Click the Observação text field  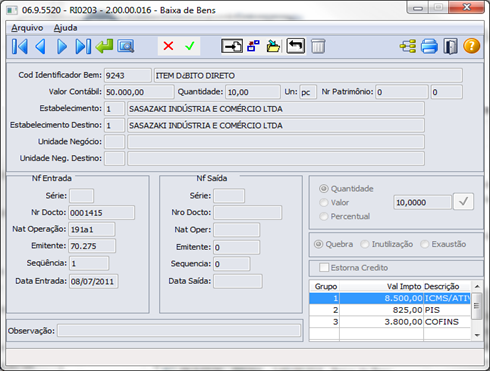[x=179, y=331]
